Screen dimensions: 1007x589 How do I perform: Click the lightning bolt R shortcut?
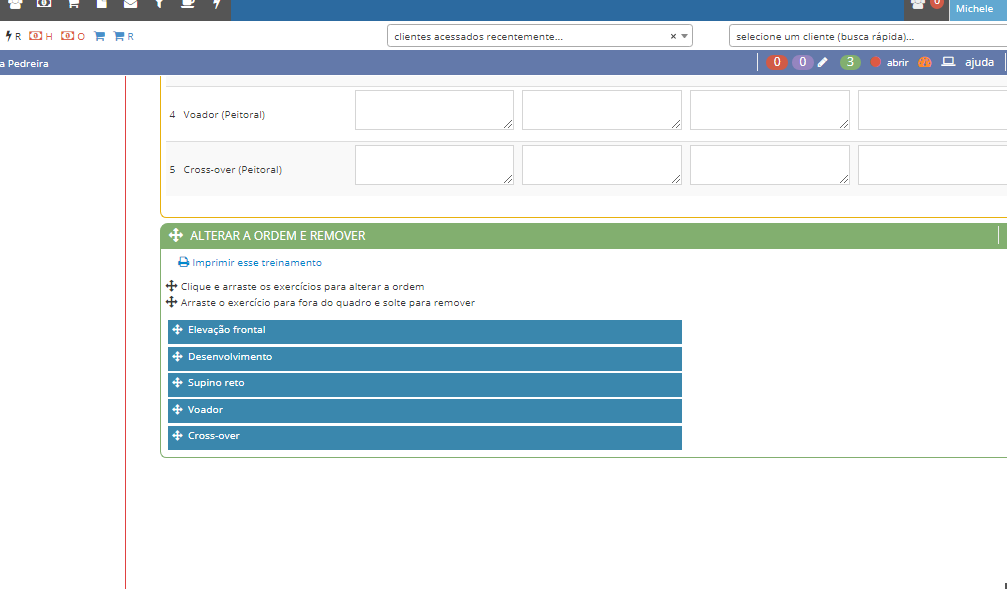[13, 36]
